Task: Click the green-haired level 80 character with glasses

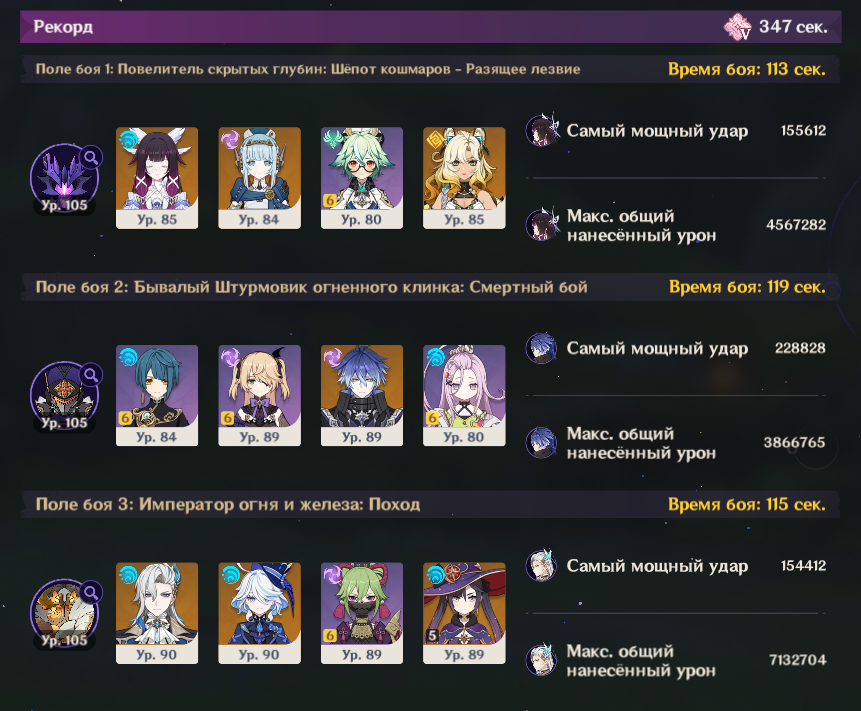Action: tap(362, 178)
